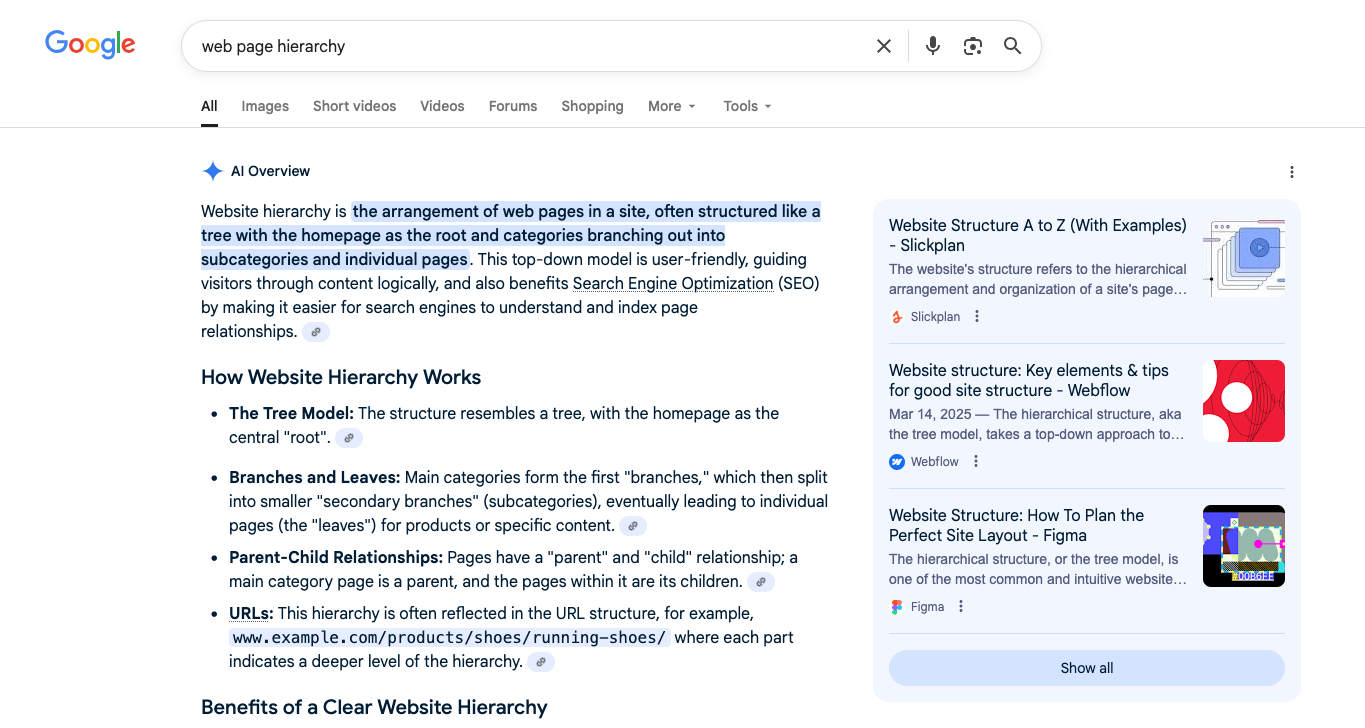Click the search magnifier icon

click(x=1012, y=45)
